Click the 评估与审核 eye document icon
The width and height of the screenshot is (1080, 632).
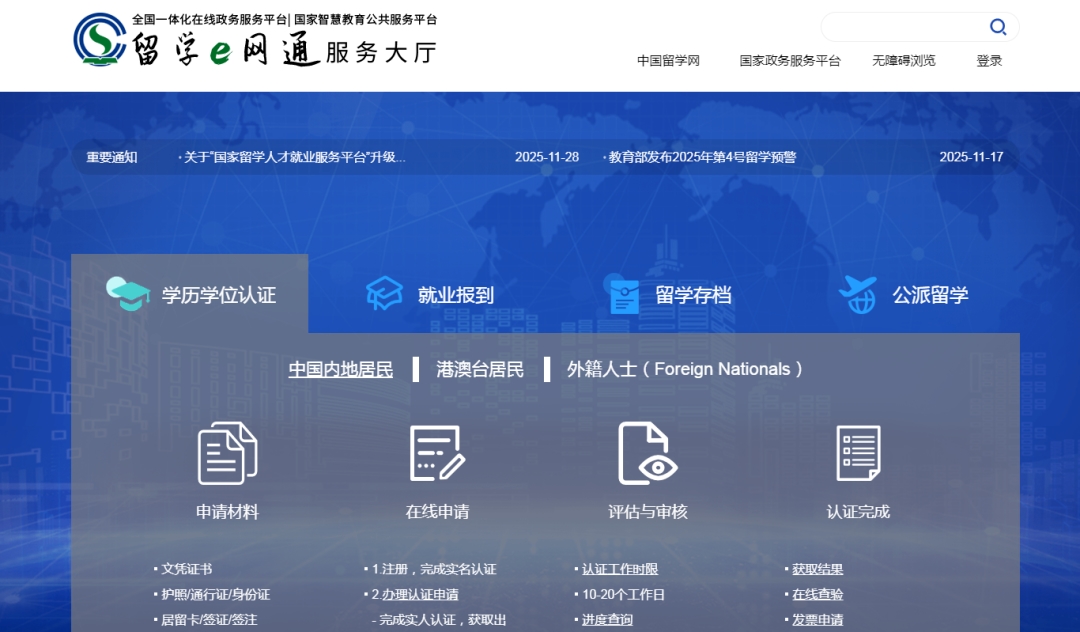pyautogui.click(x=647, y=453)
